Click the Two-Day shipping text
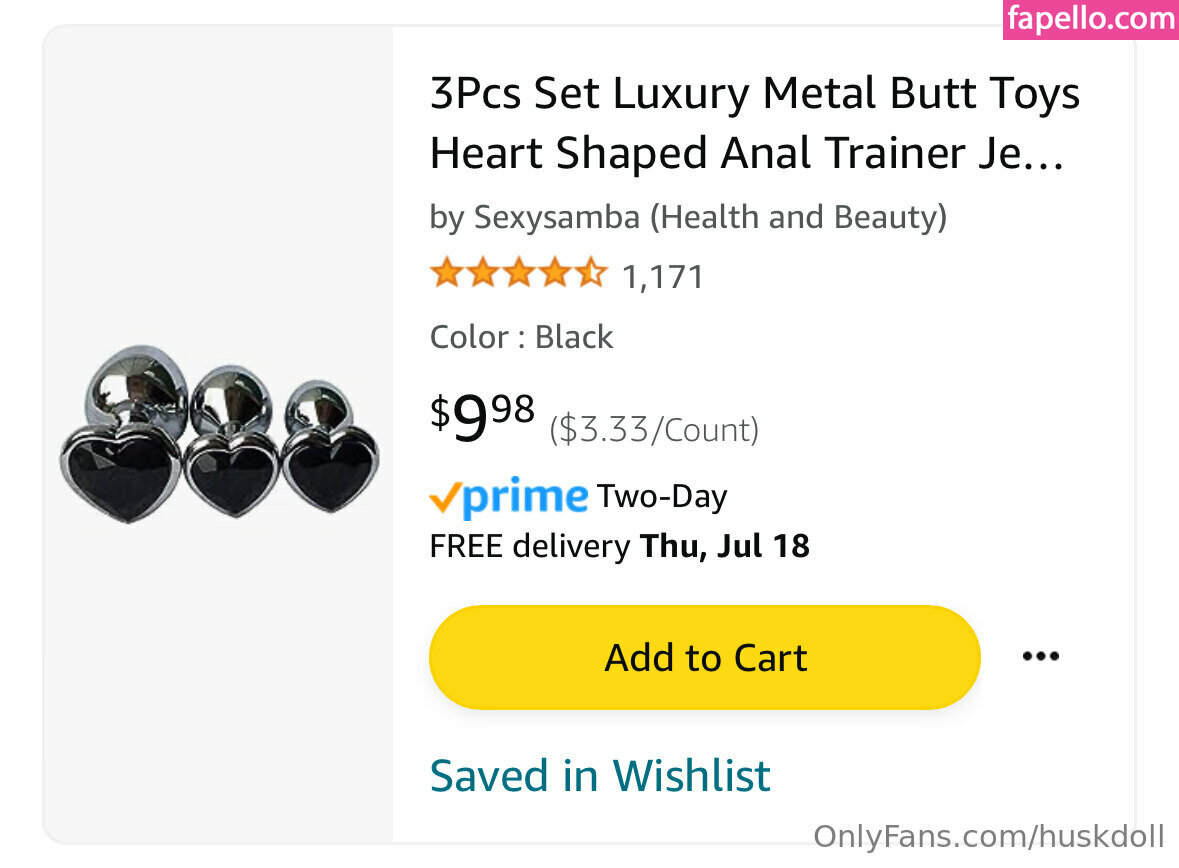 pos(662,496)
